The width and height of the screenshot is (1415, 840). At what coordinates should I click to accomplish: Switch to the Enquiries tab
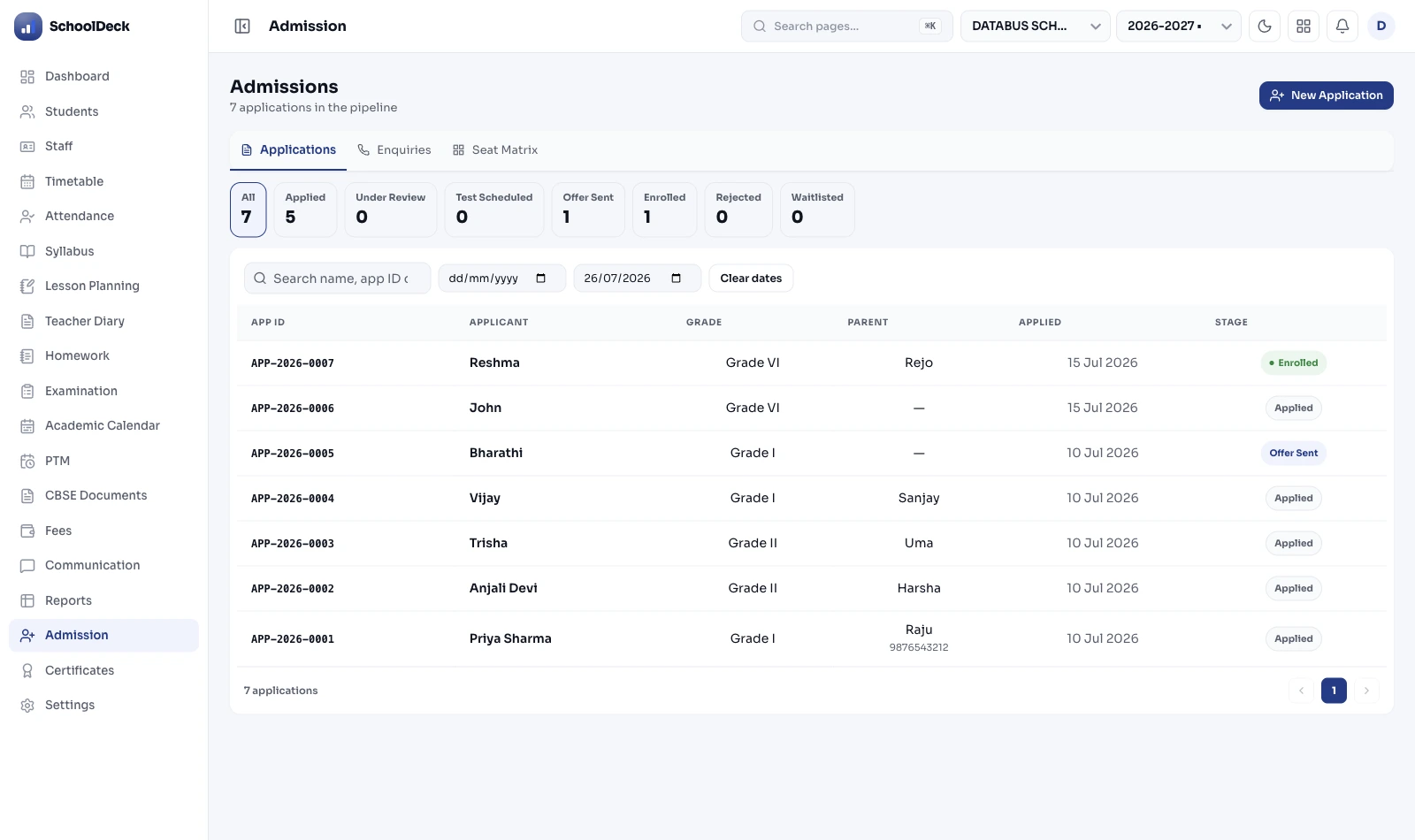[x=394, y=150]
